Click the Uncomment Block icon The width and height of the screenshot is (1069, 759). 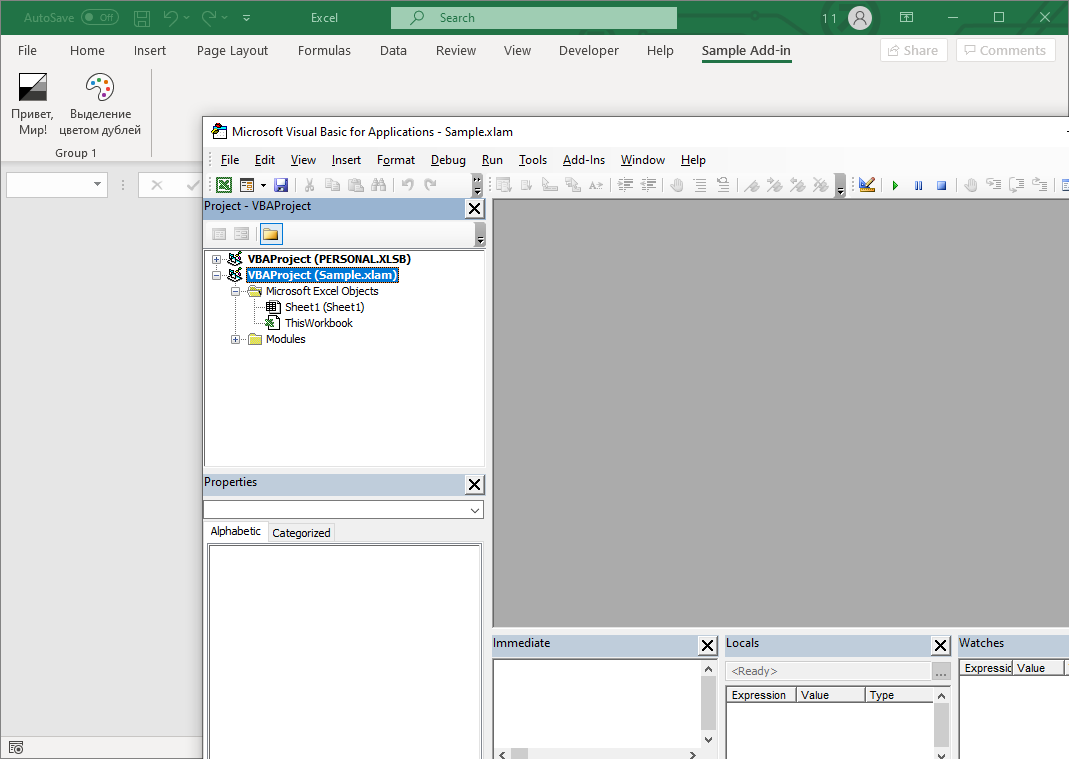pyautogui.click(x=723, y=185)
